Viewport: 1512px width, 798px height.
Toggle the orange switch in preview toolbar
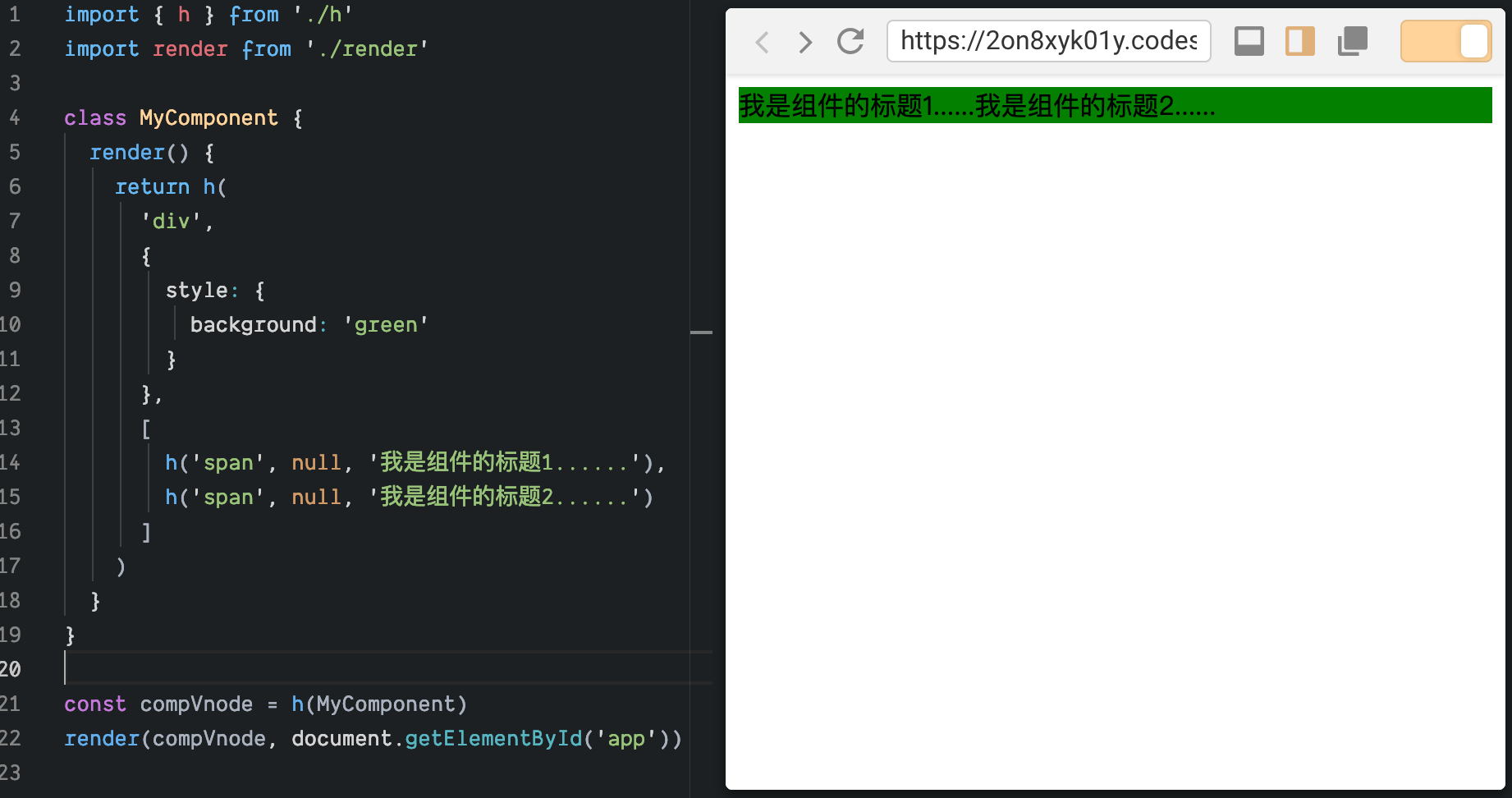[x=1446, y=41]
